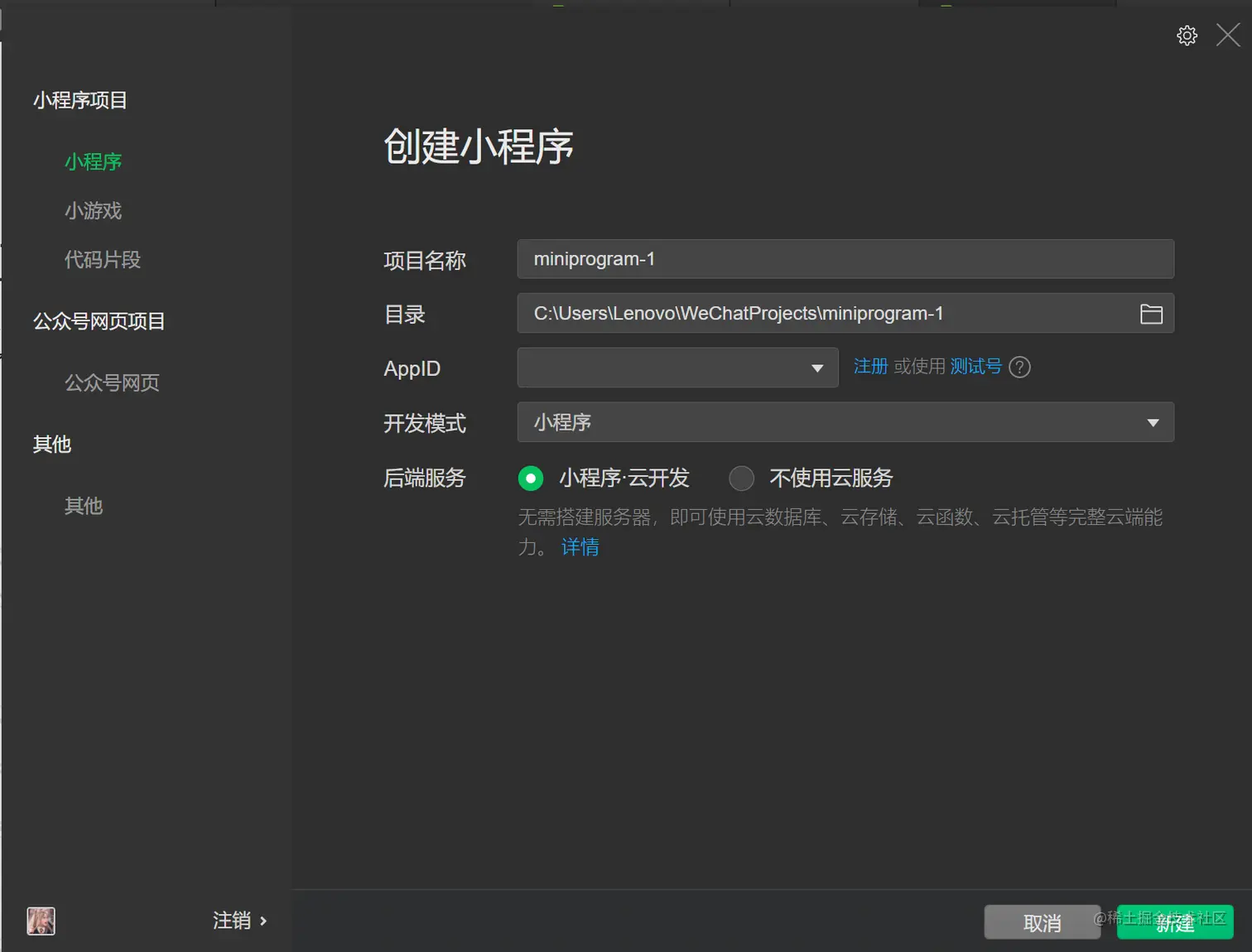Expand the 开发模式 dropdown
Image resolution: width=1252 pixels, height=952 pixels.
[x=845, y=422]
